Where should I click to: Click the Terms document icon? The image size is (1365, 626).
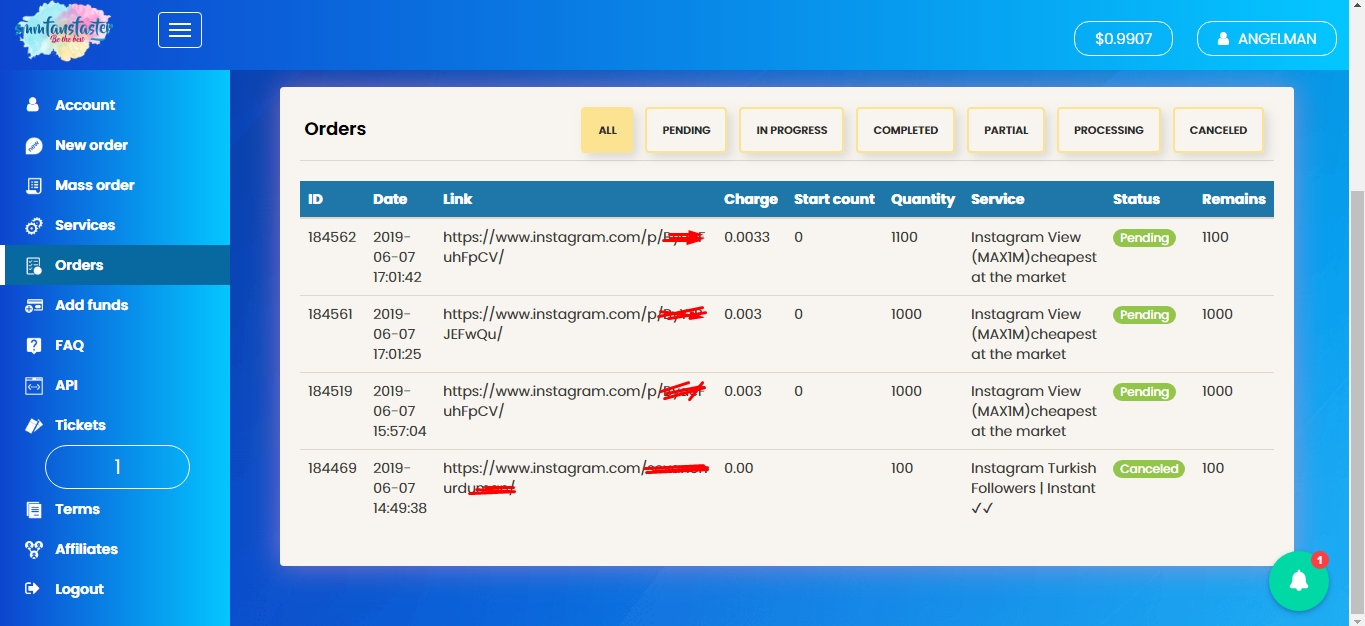[x=34, y=509]
